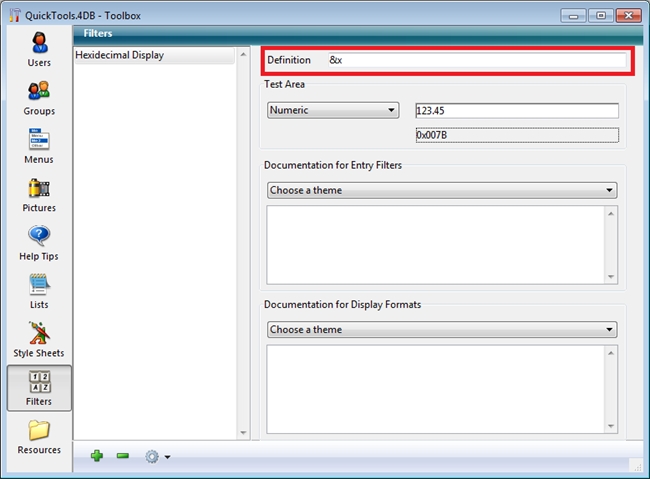Open the Style Sheets icon
Viewport: 650px width, 479px height.
click(39, 334)
